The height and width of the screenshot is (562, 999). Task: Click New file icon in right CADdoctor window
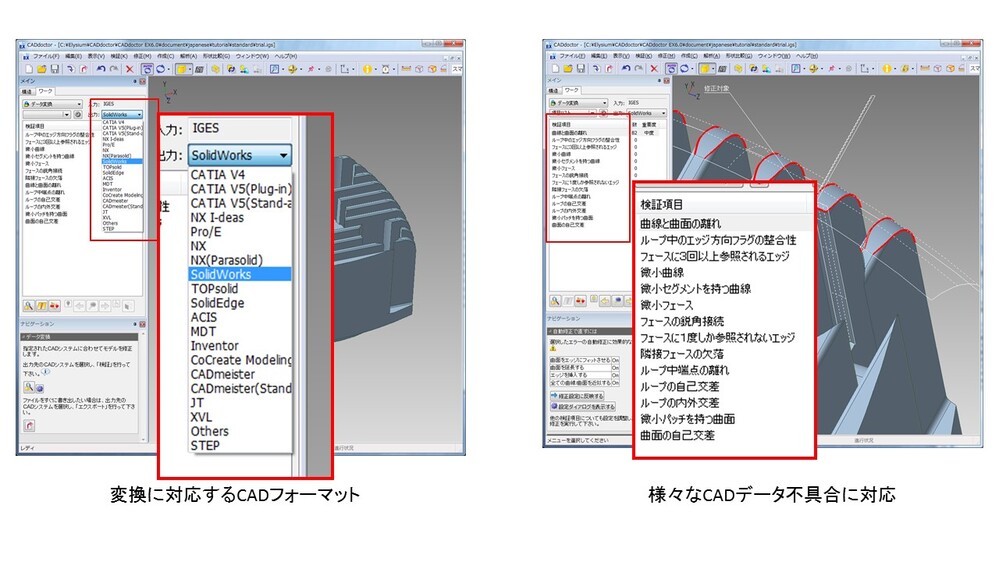coord(555,68)
